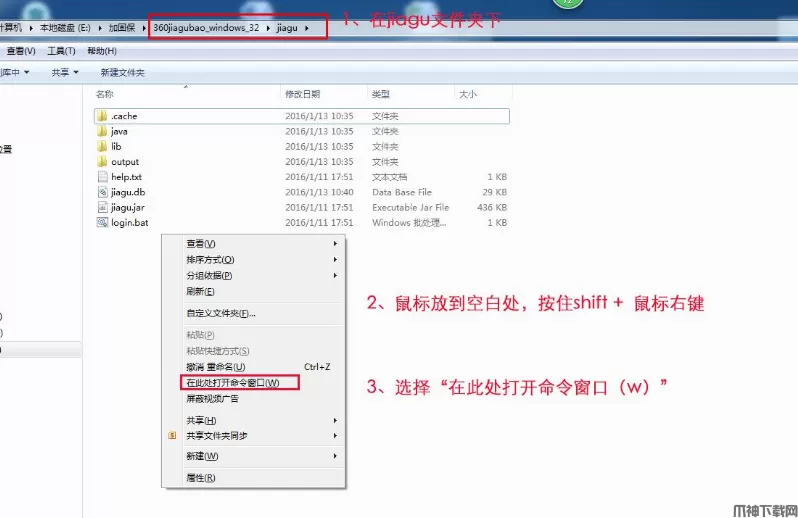798x518 pixels.
Task: Click the login.bat batch file icon
Action: point(102,222)
